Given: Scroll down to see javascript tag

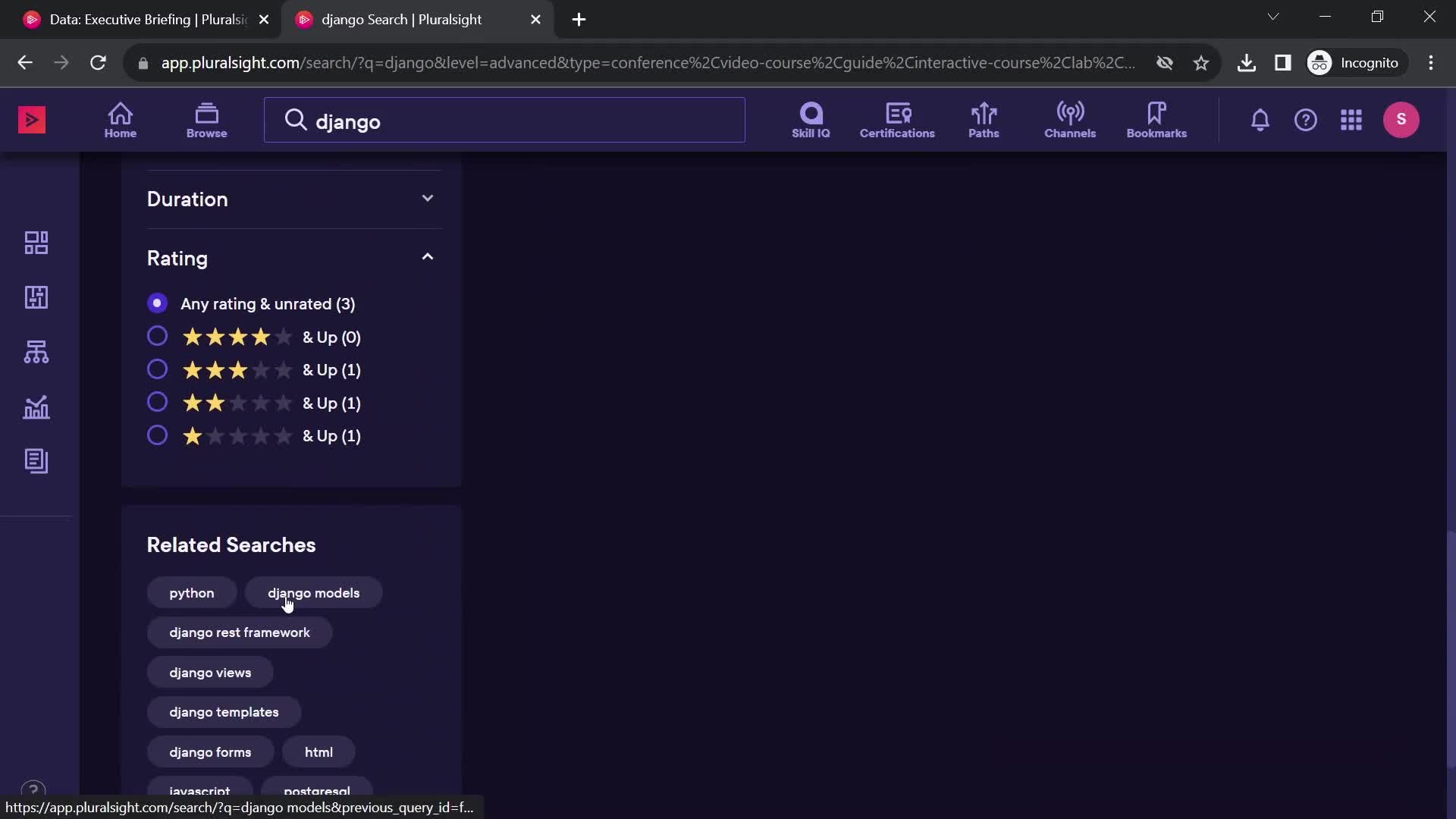Looking at the screenshot, I should point(200,792).
